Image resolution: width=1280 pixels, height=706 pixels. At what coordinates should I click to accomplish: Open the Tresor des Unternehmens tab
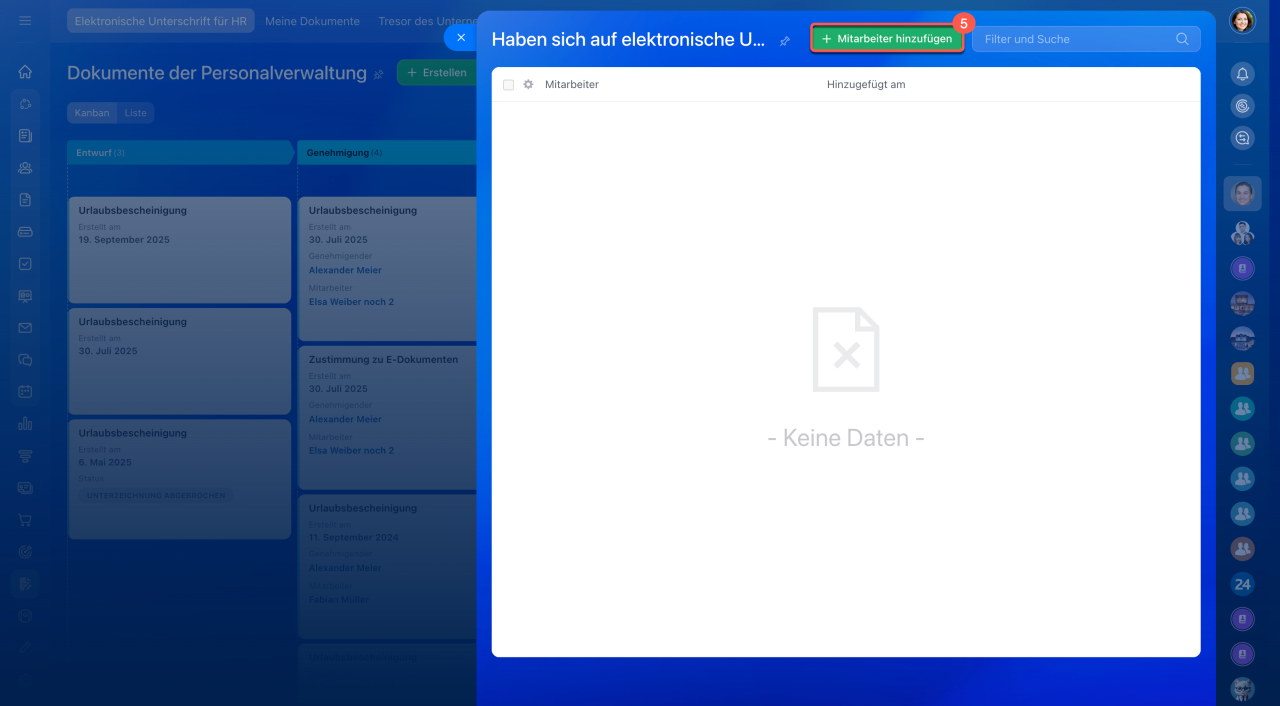pyautogui.click(x=427, y=21)
